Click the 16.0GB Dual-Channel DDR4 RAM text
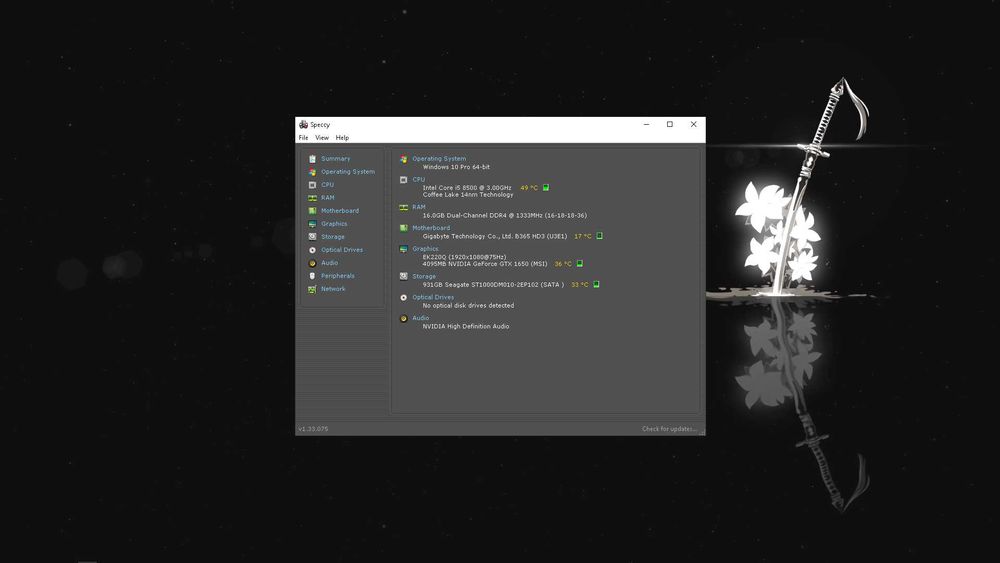 pyautogui.click(x=504, y=216)
